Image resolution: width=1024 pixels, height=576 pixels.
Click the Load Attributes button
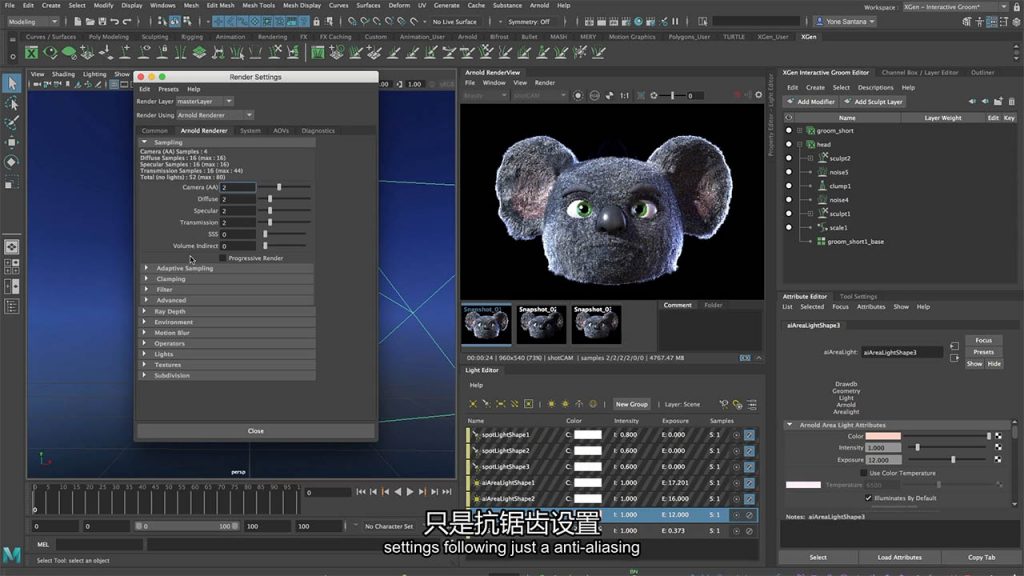[899, 558]
